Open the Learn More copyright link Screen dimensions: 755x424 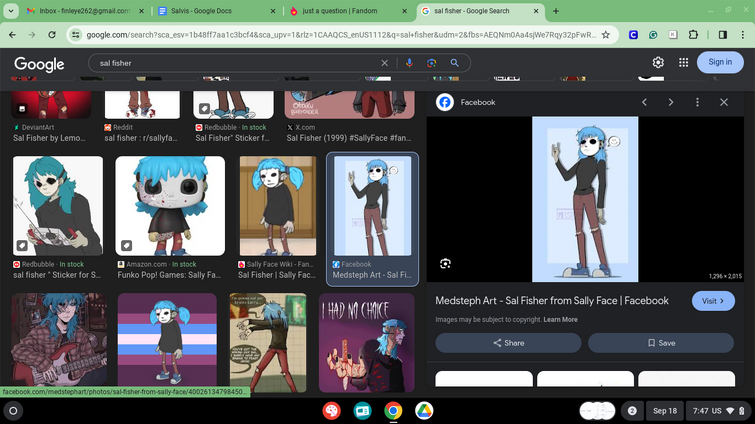click(x=560, y=320)
